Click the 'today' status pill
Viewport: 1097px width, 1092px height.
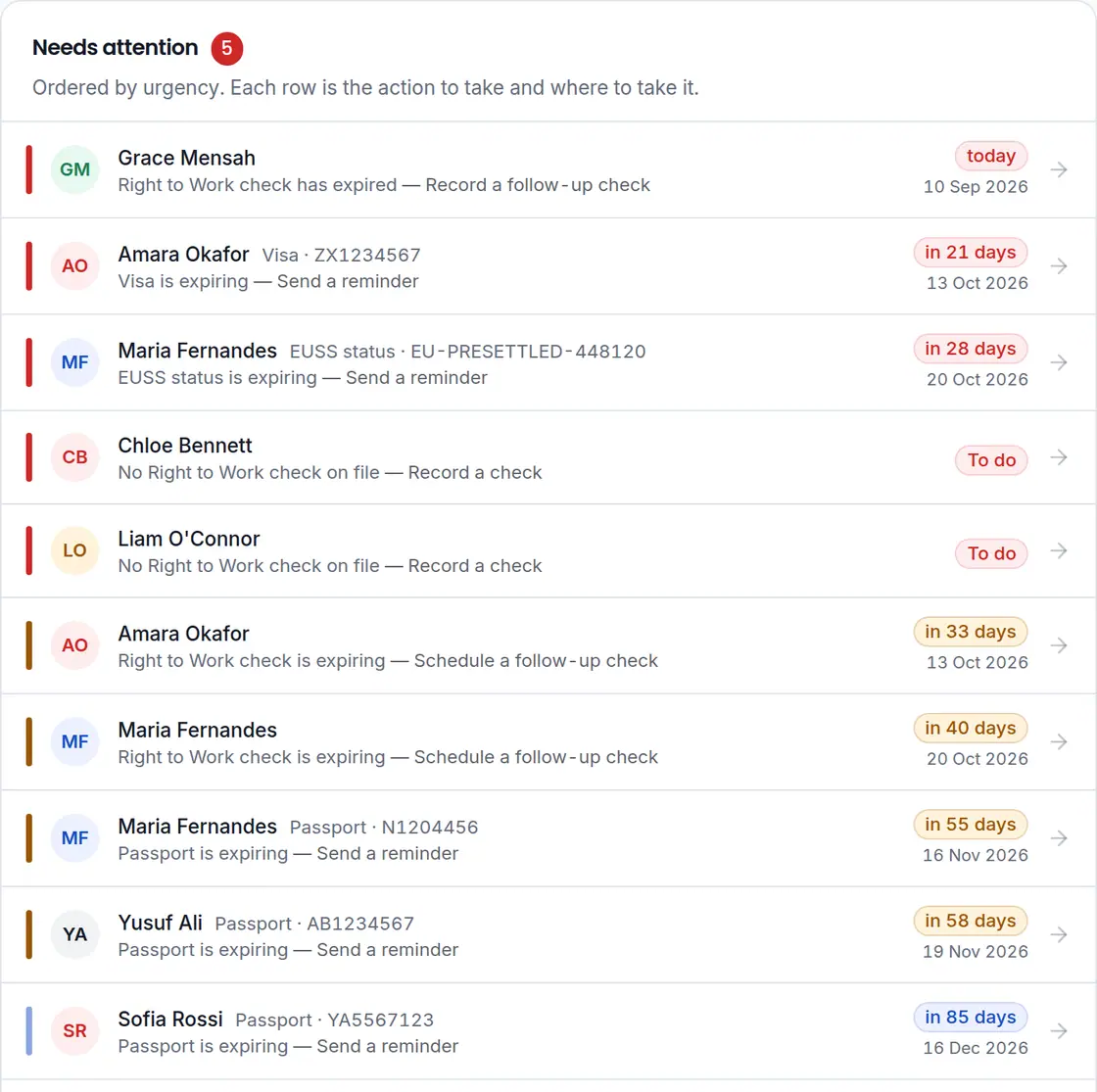(990, 156)
